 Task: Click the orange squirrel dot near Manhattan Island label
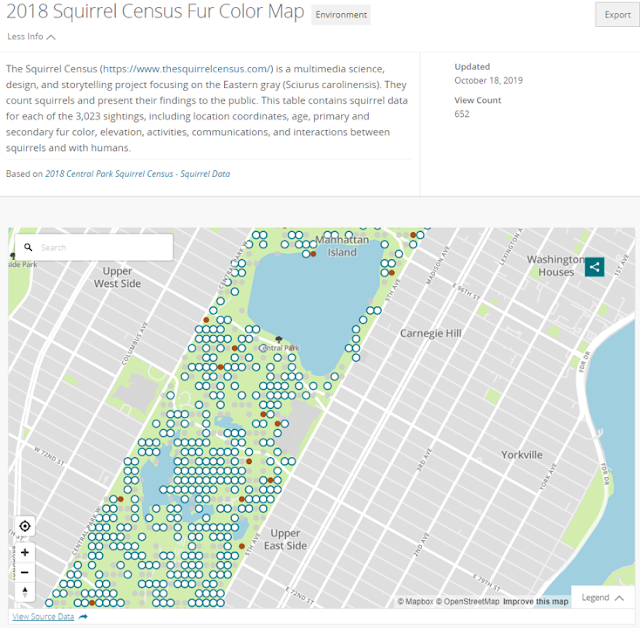[x=313, y=254]
